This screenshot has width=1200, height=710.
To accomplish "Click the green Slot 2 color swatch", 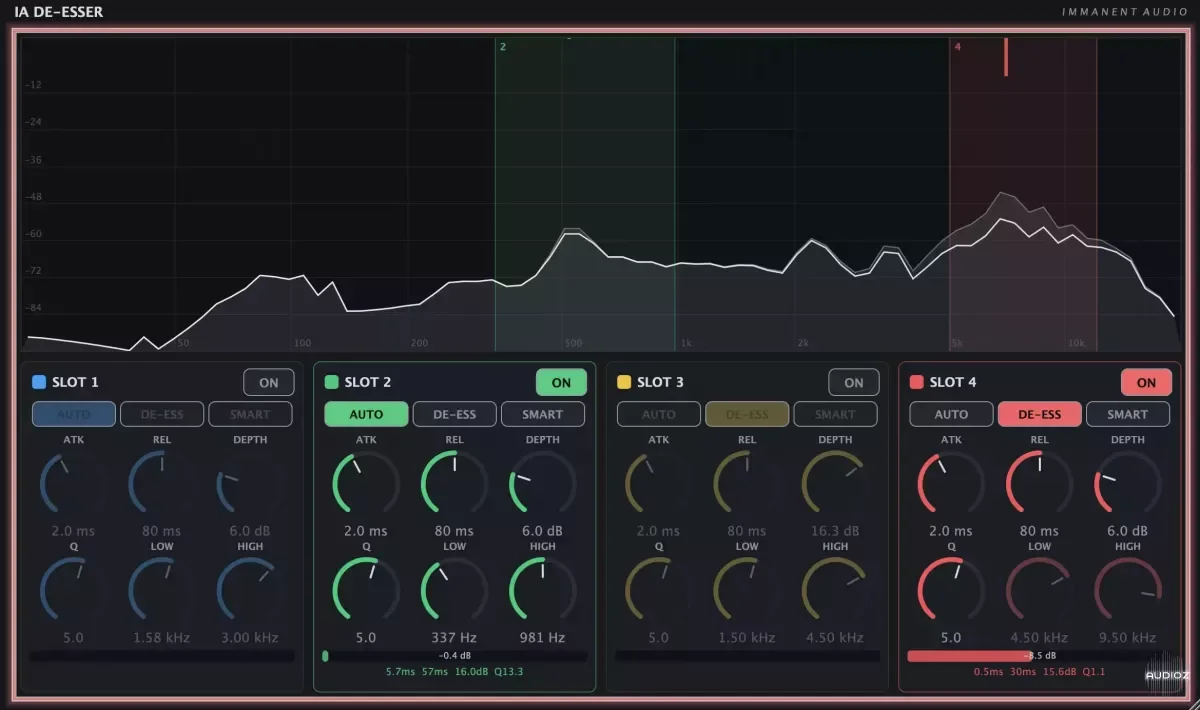I will pos(331,382).
